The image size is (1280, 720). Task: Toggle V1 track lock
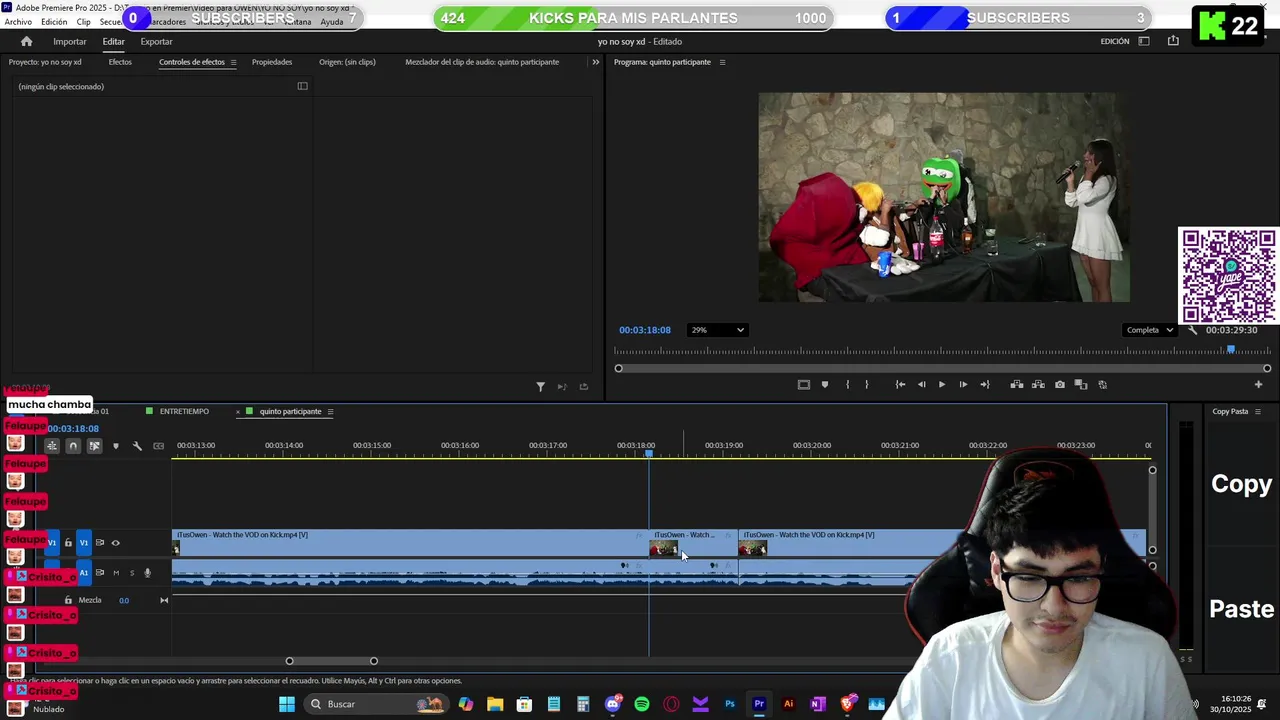[68, 543]
